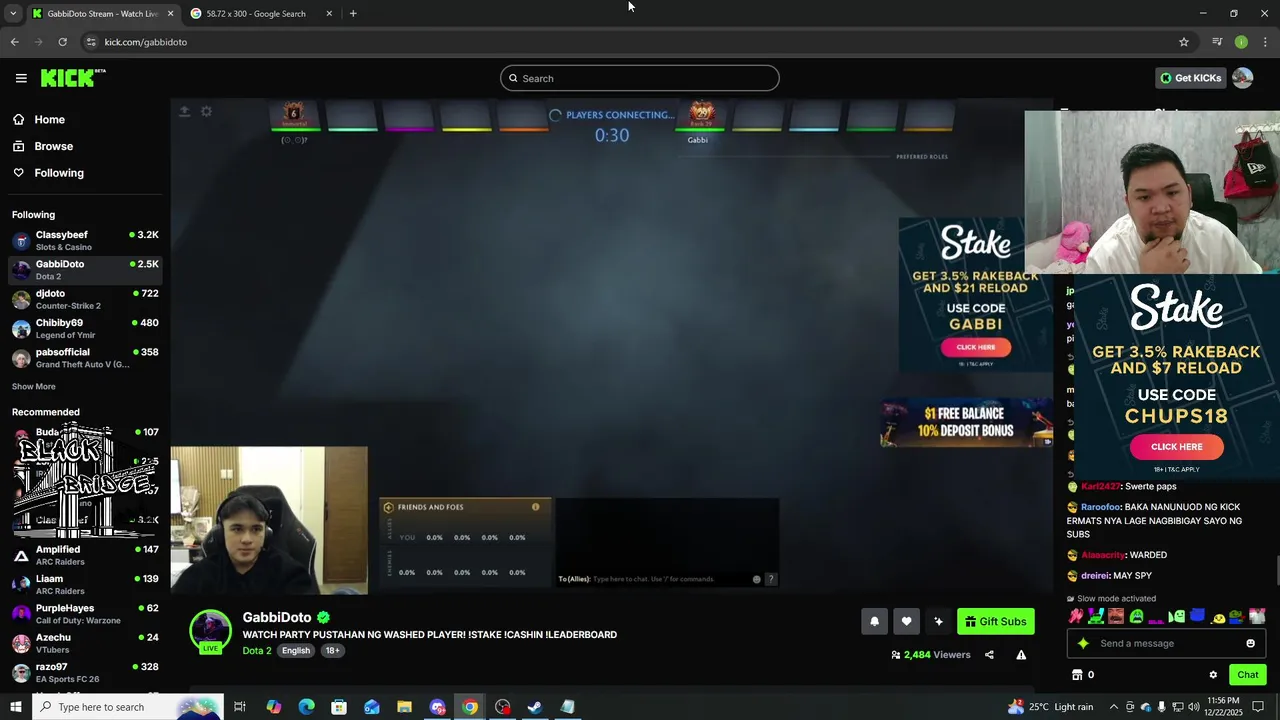
Task: Send the laughing man chat emote
Action: pyautogui.click(x=1116, y=616)
